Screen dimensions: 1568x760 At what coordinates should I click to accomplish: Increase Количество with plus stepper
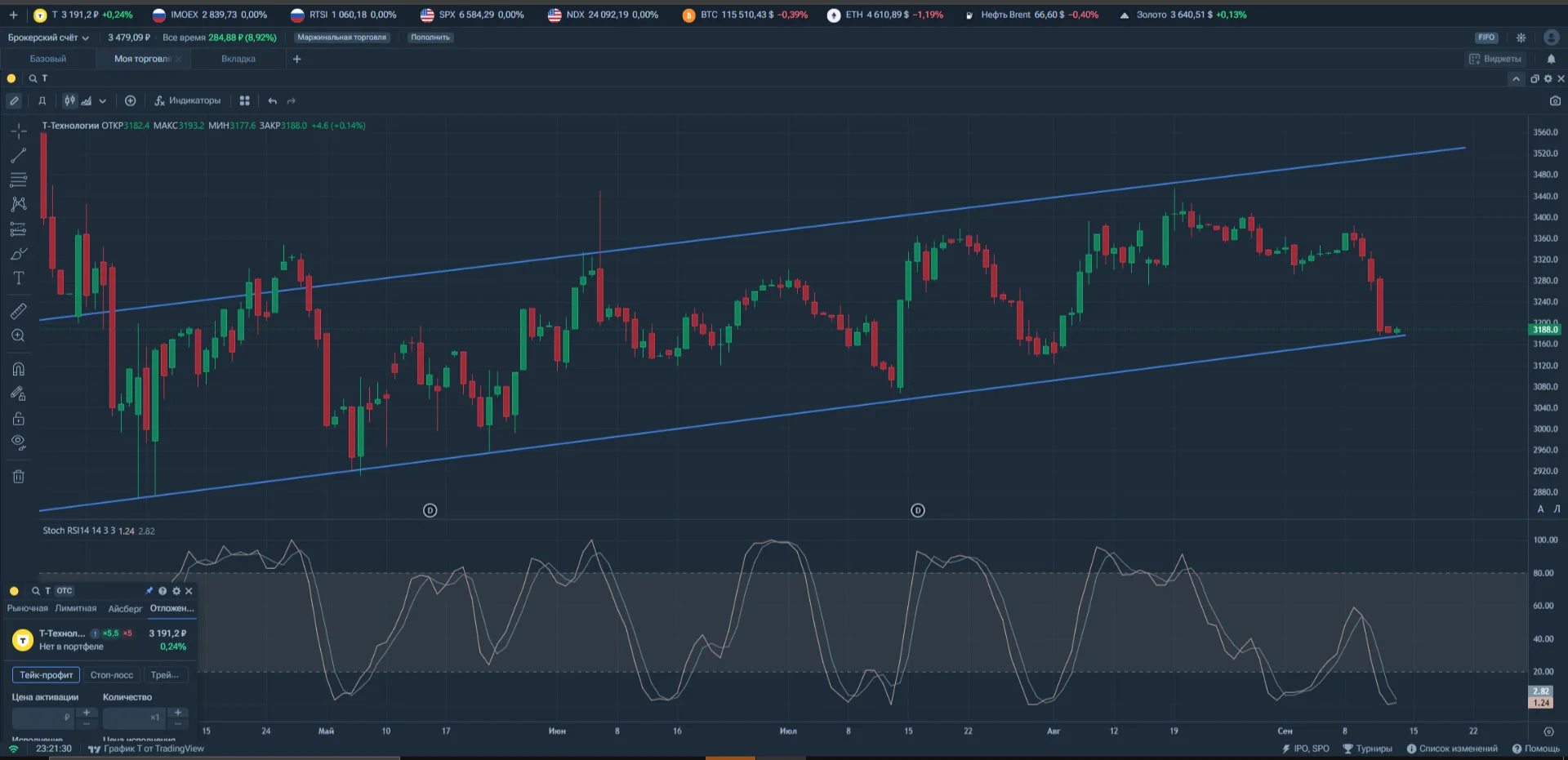[178, 713]
